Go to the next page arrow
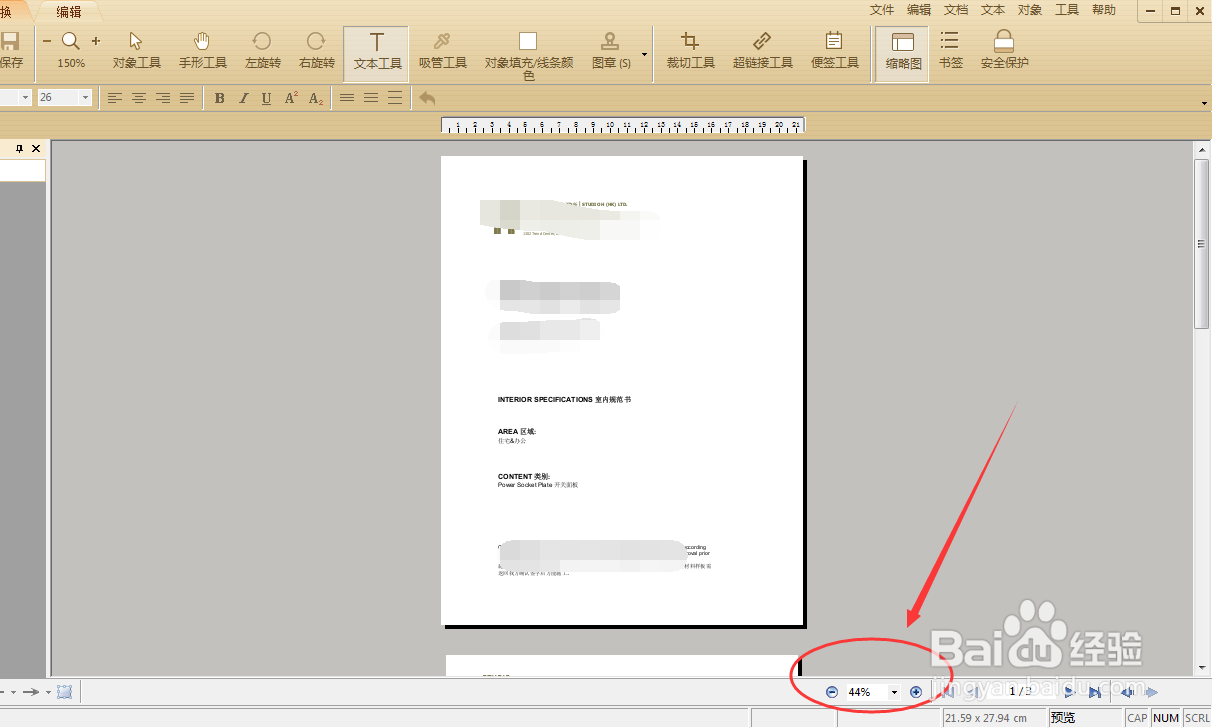The height and width of the screenshot is (728, 1212). tap(1069, 692)
